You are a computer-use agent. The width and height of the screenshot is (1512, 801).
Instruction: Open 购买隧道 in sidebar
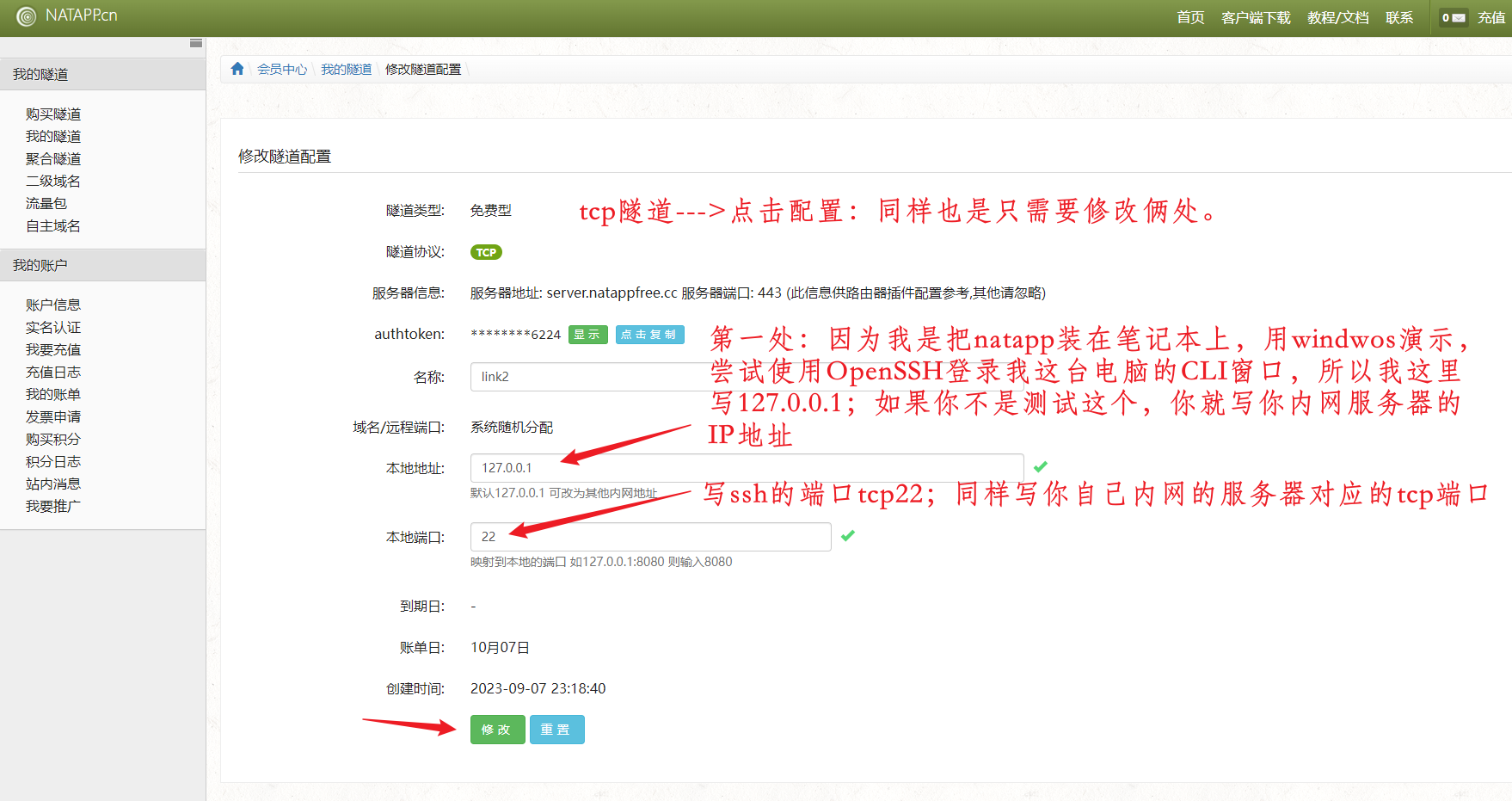(53, 114)
